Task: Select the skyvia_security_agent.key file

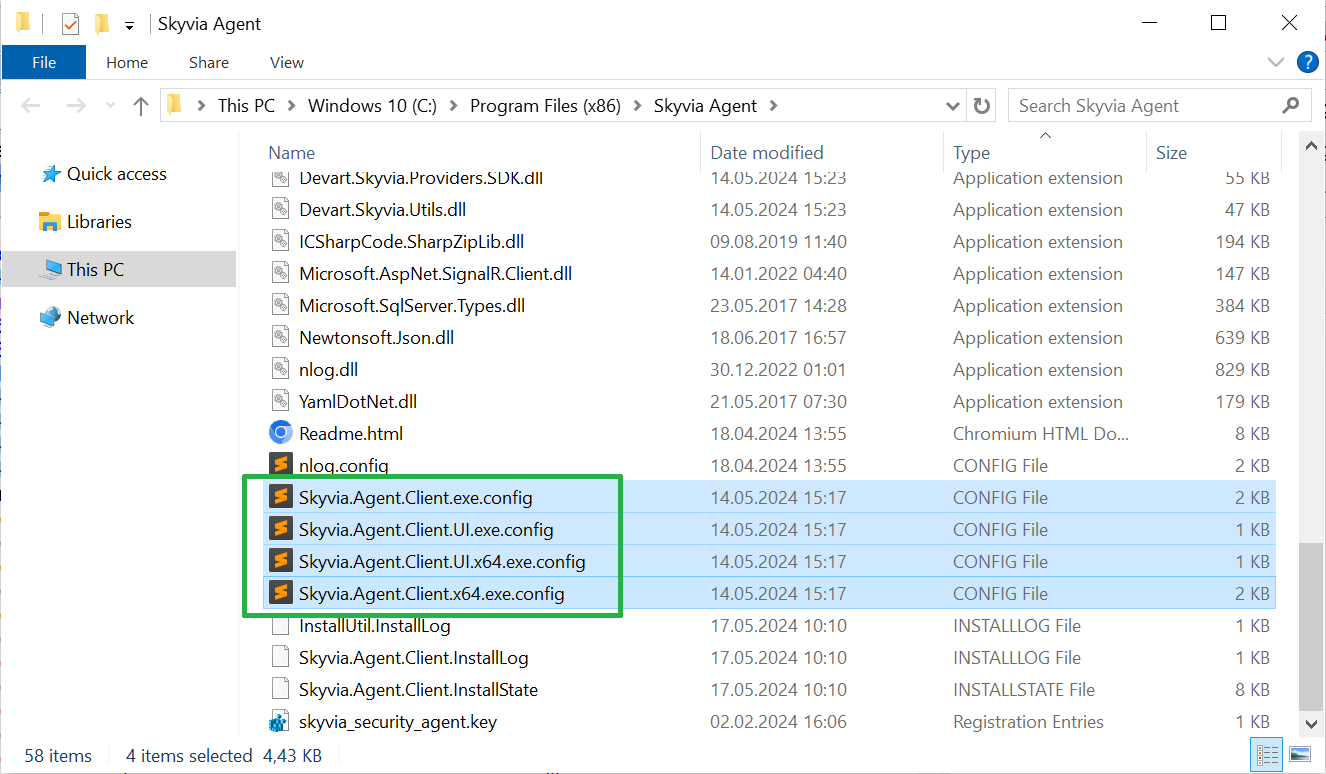Action: [400, 721]
